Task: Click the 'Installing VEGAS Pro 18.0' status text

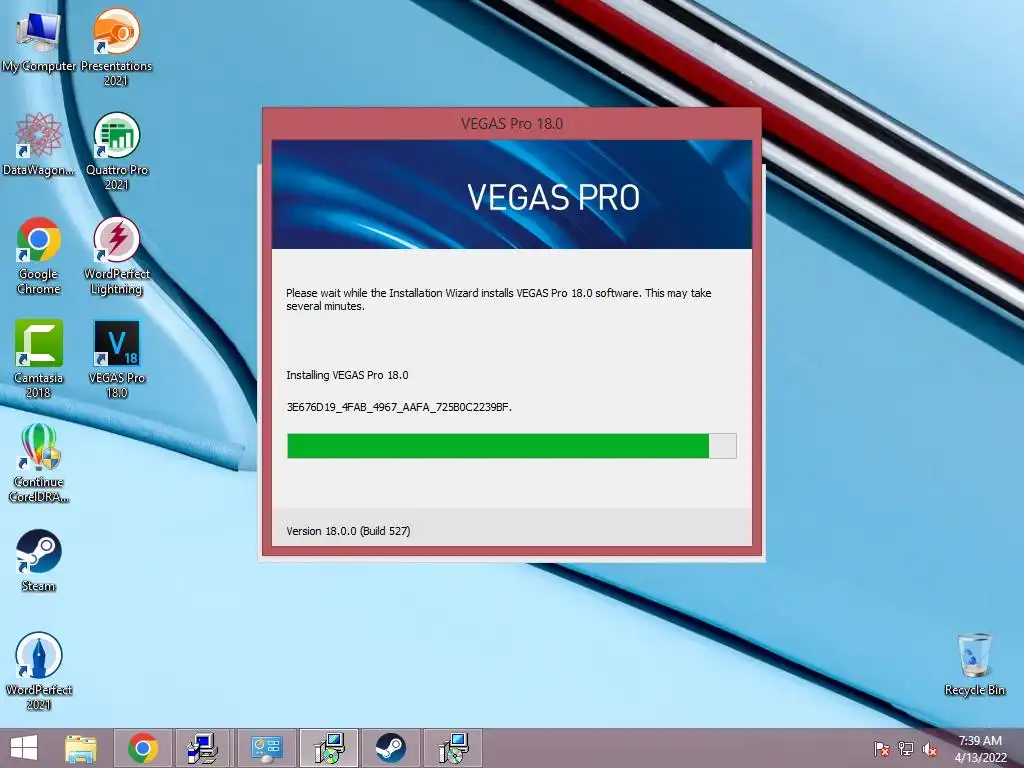Action: (347, 375)
